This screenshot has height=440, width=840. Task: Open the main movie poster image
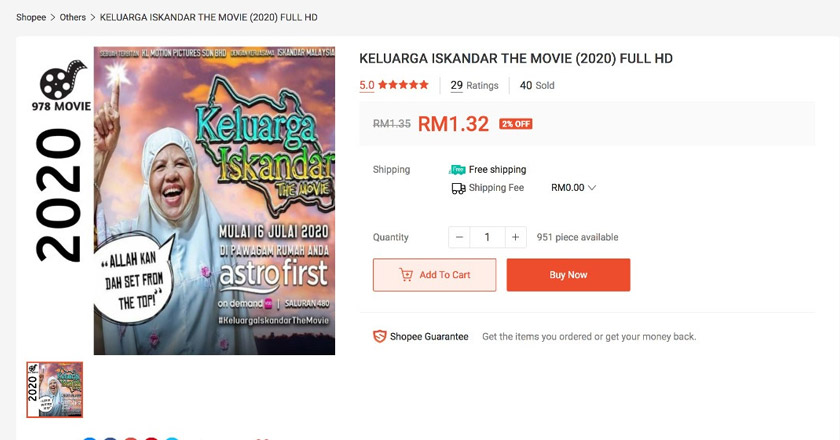tap(214, 200)
